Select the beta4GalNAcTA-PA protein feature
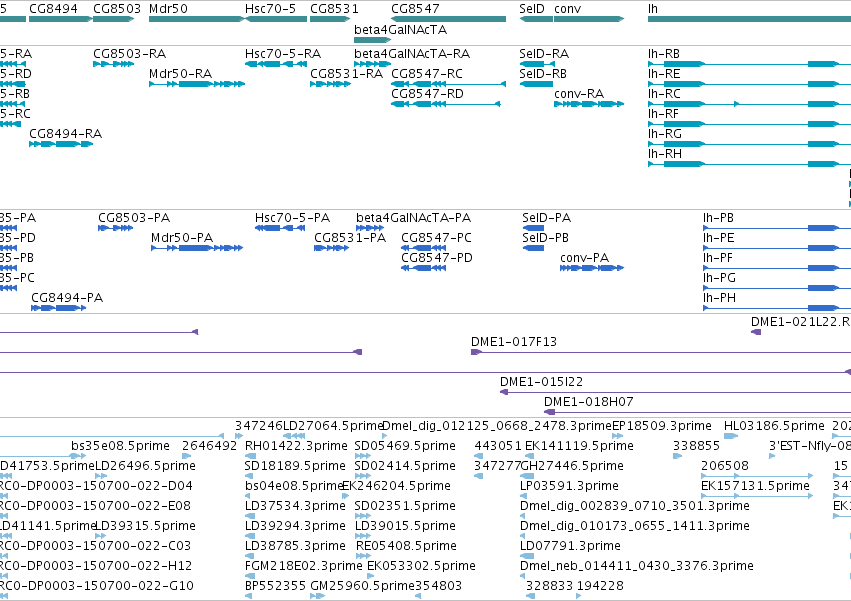851x601 pixels. click(372, 228)
